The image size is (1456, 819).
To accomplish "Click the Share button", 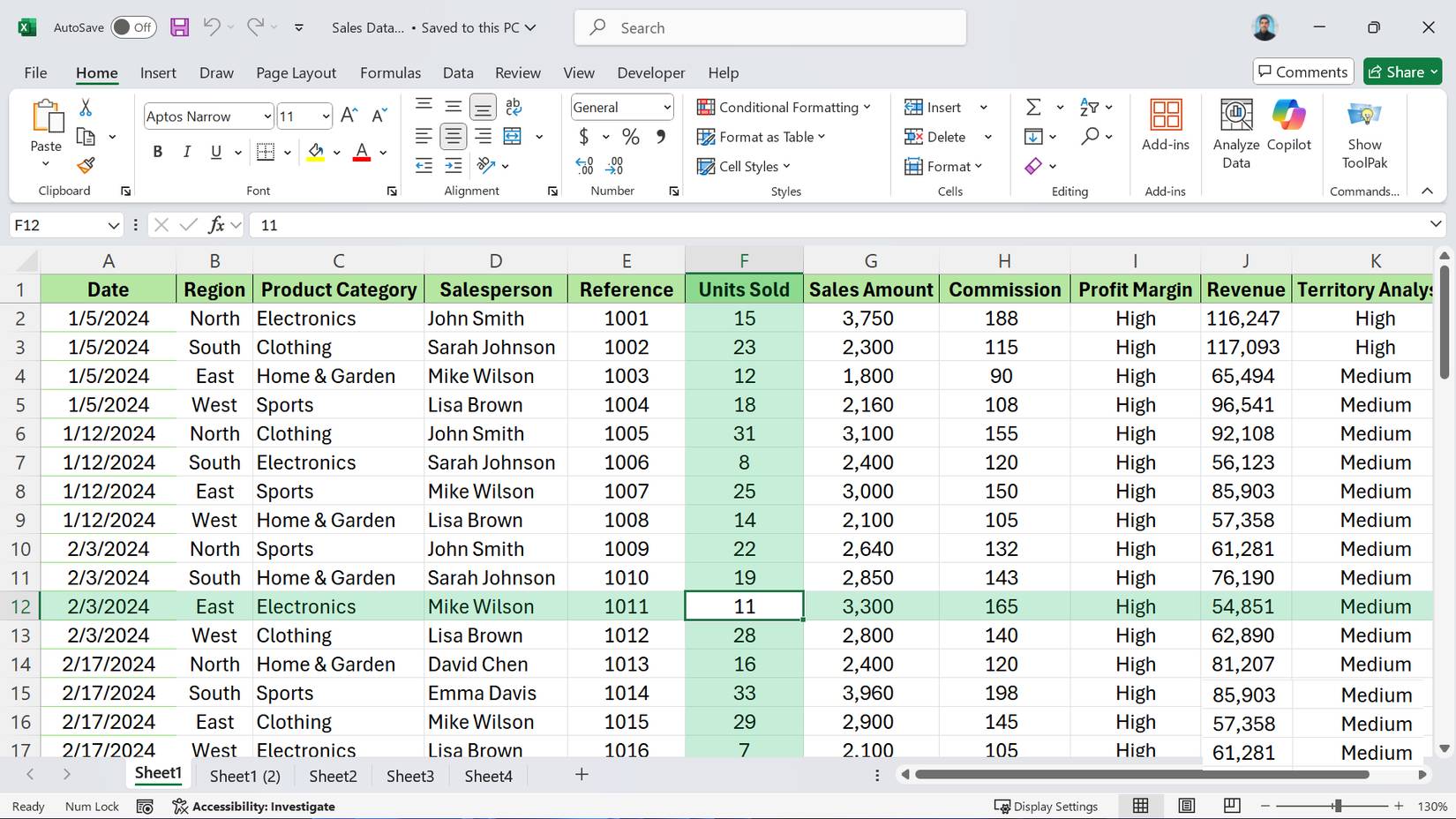I will pos(1402,71).
